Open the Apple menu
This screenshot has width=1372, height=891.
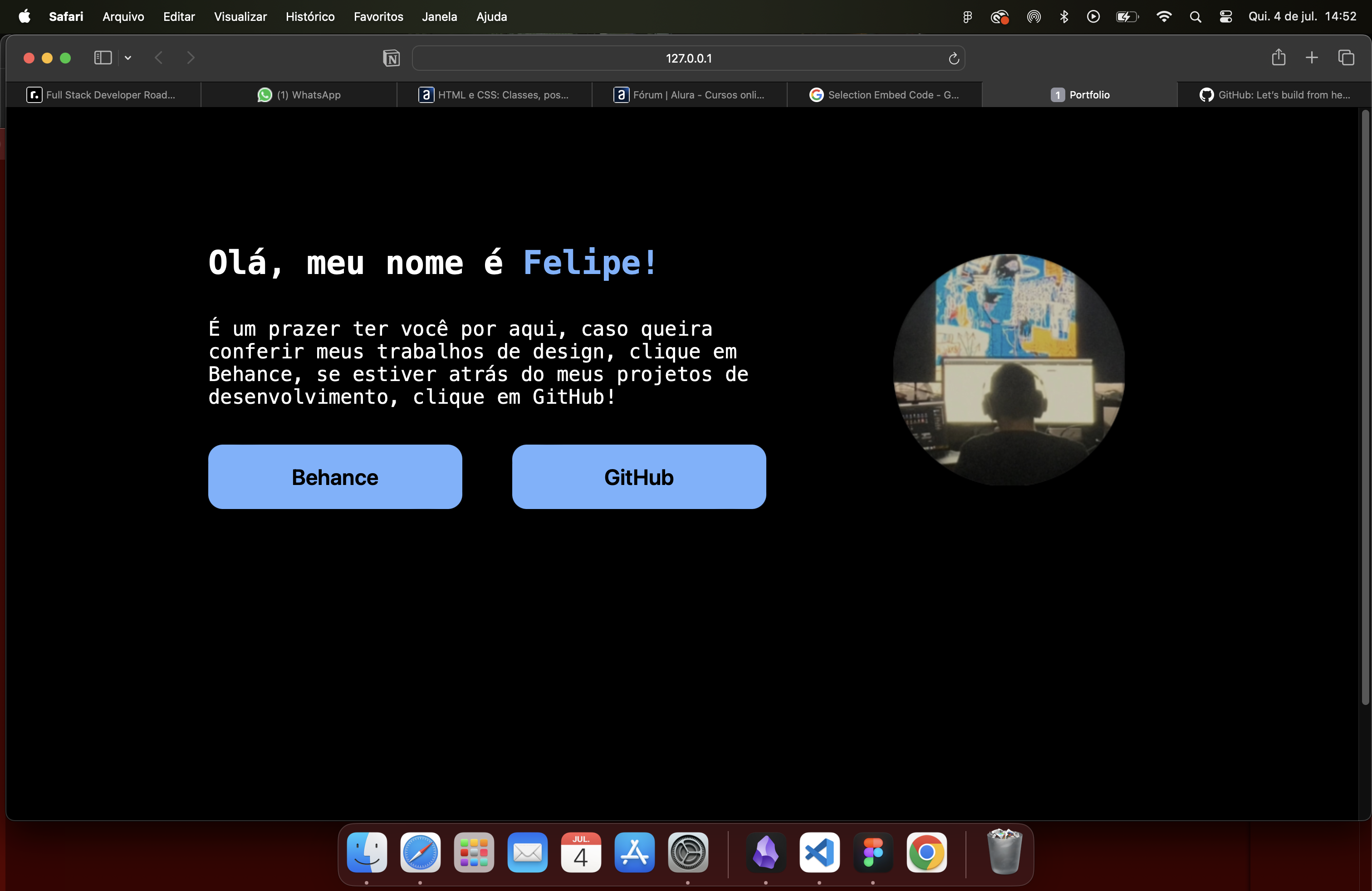point(24,16)
